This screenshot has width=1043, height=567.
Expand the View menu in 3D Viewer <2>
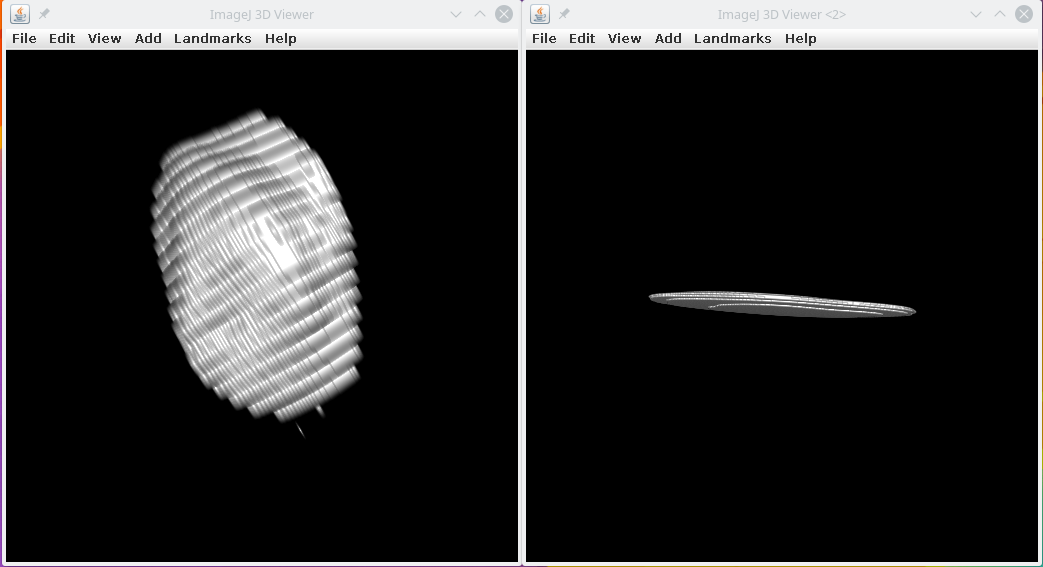tap(624, 38)
